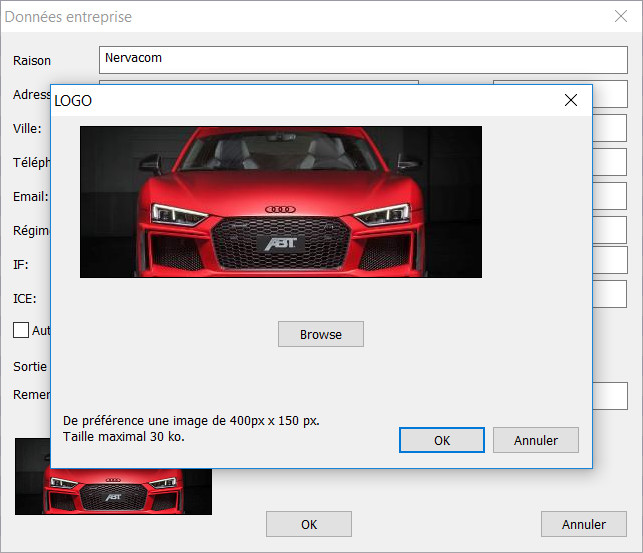Confirm the LOGO dialog with OK

[441, 440]
